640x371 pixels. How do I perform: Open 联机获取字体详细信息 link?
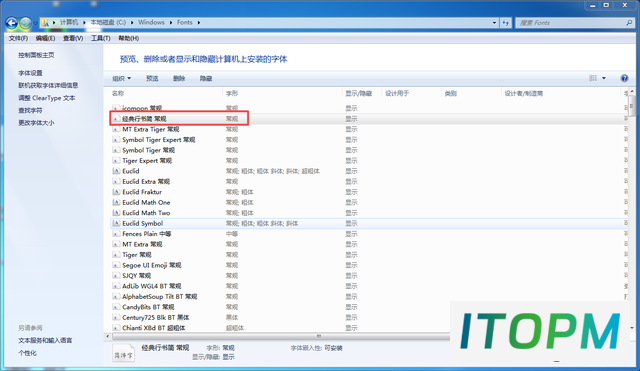click(x=48, y=85)
